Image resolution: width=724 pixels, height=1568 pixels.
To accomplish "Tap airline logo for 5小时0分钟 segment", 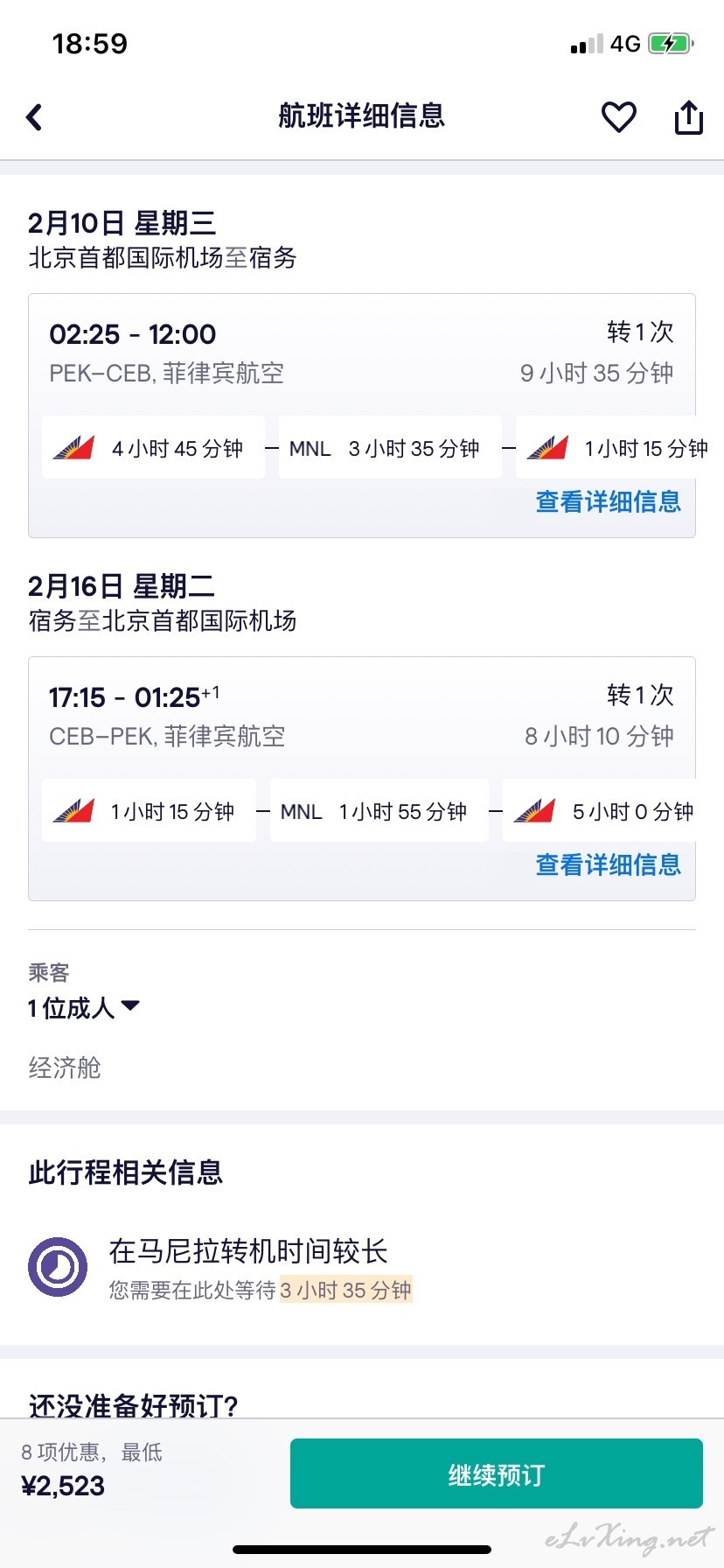I will coord(534,811).
